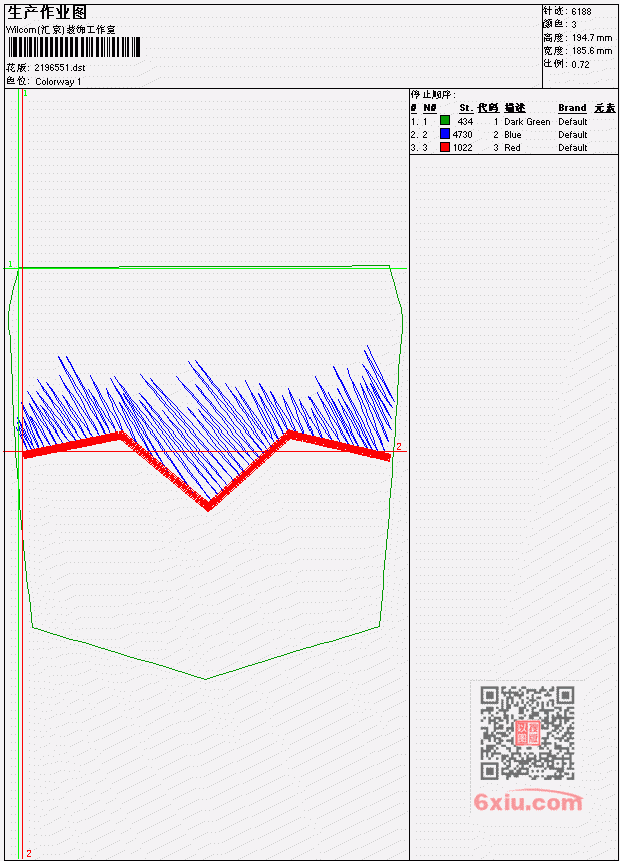Click stitch count 1022 in the table
The width and height of the screenshot is (620, 861).
click(x=462, y=148)
